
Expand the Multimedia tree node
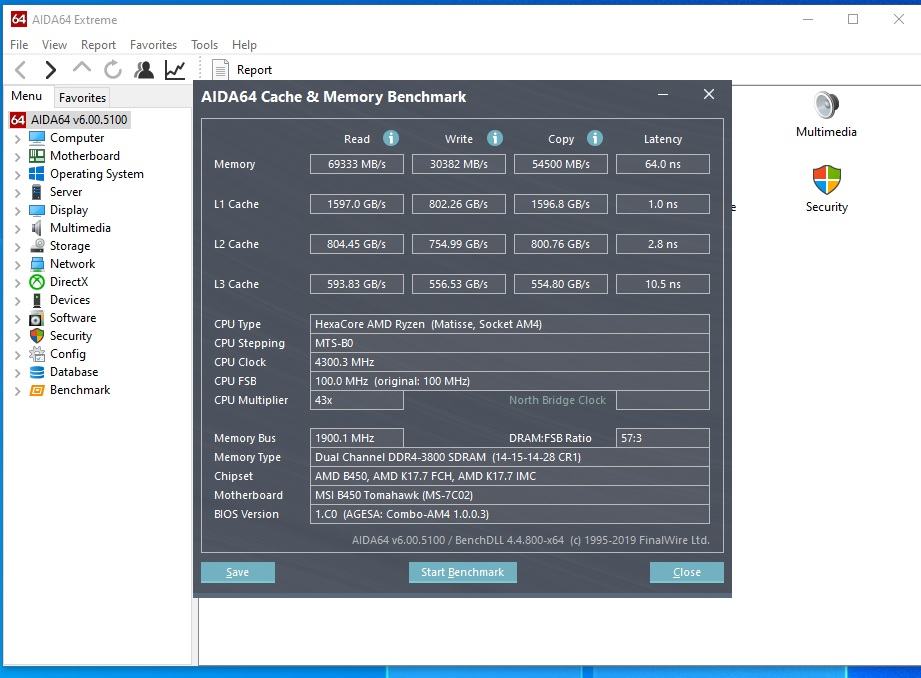coord(18,229)
